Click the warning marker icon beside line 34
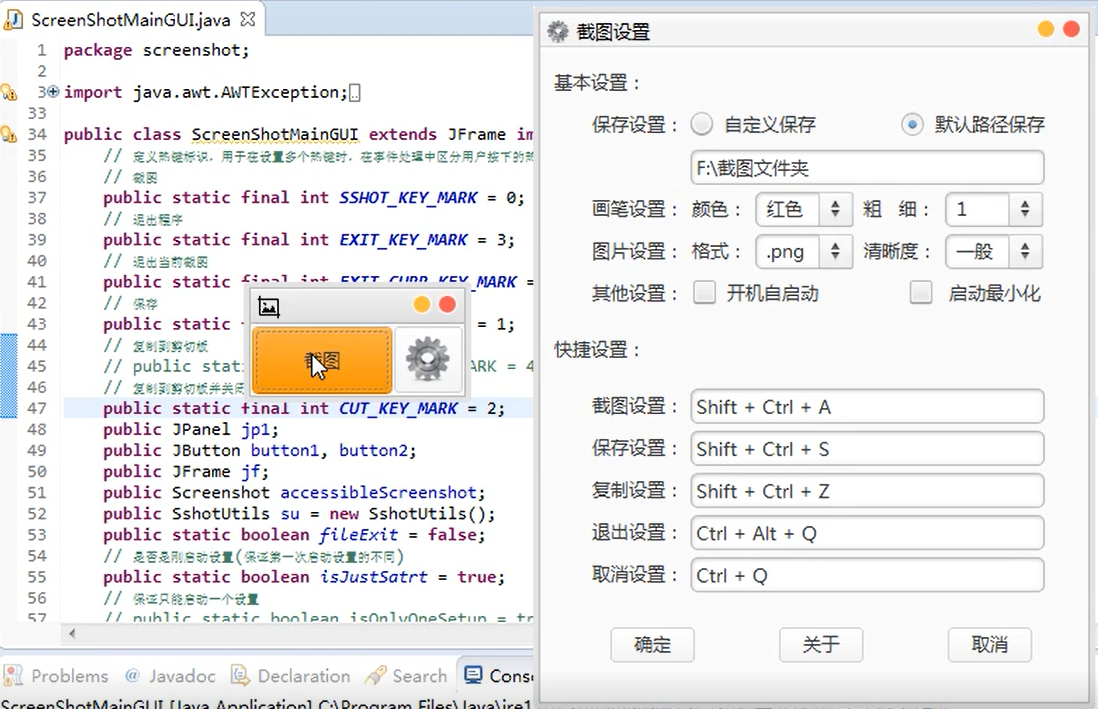 [x=8, y=133]
